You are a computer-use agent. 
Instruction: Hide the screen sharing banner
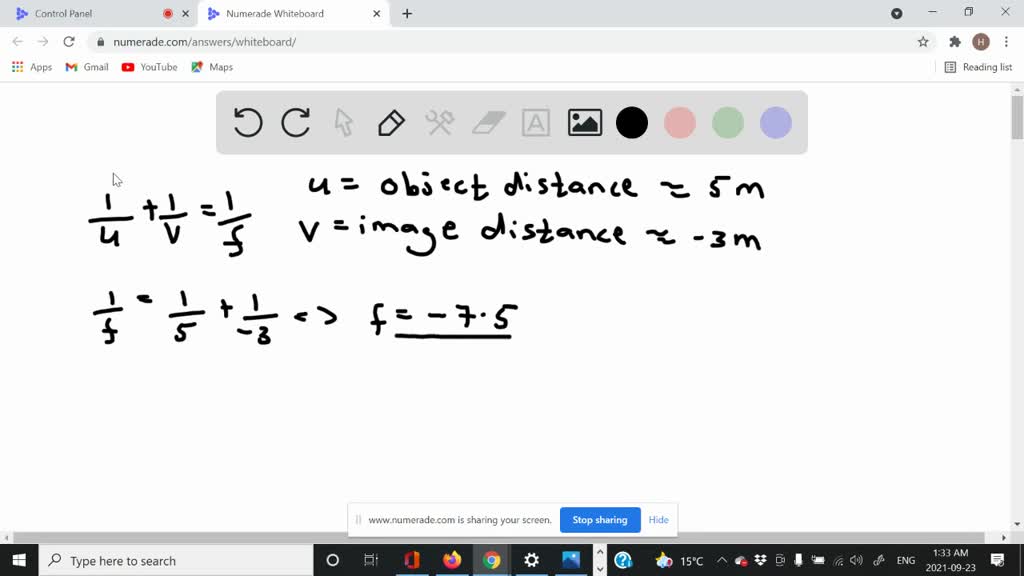[658, 520]
